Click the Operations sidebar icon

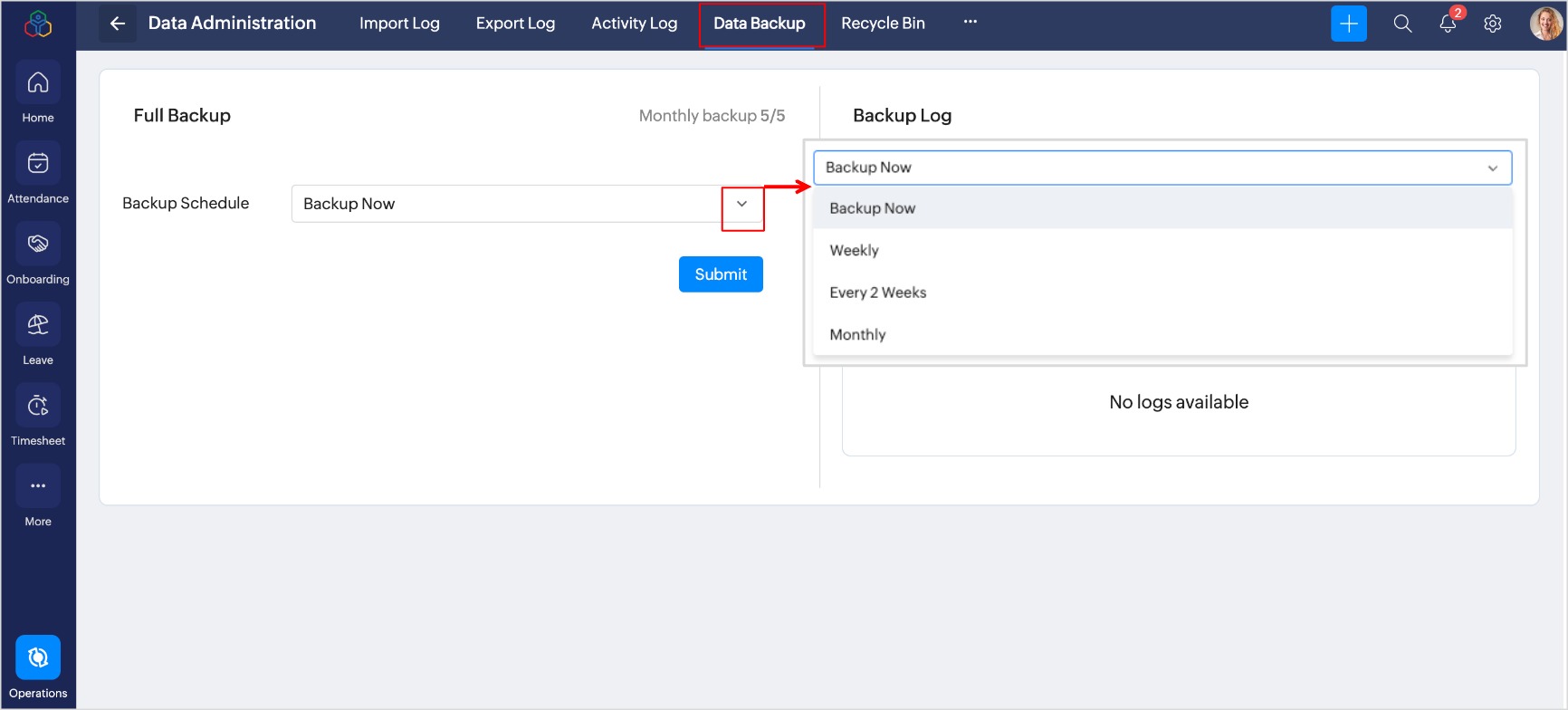pyautogui.click(x=38, y=658)
